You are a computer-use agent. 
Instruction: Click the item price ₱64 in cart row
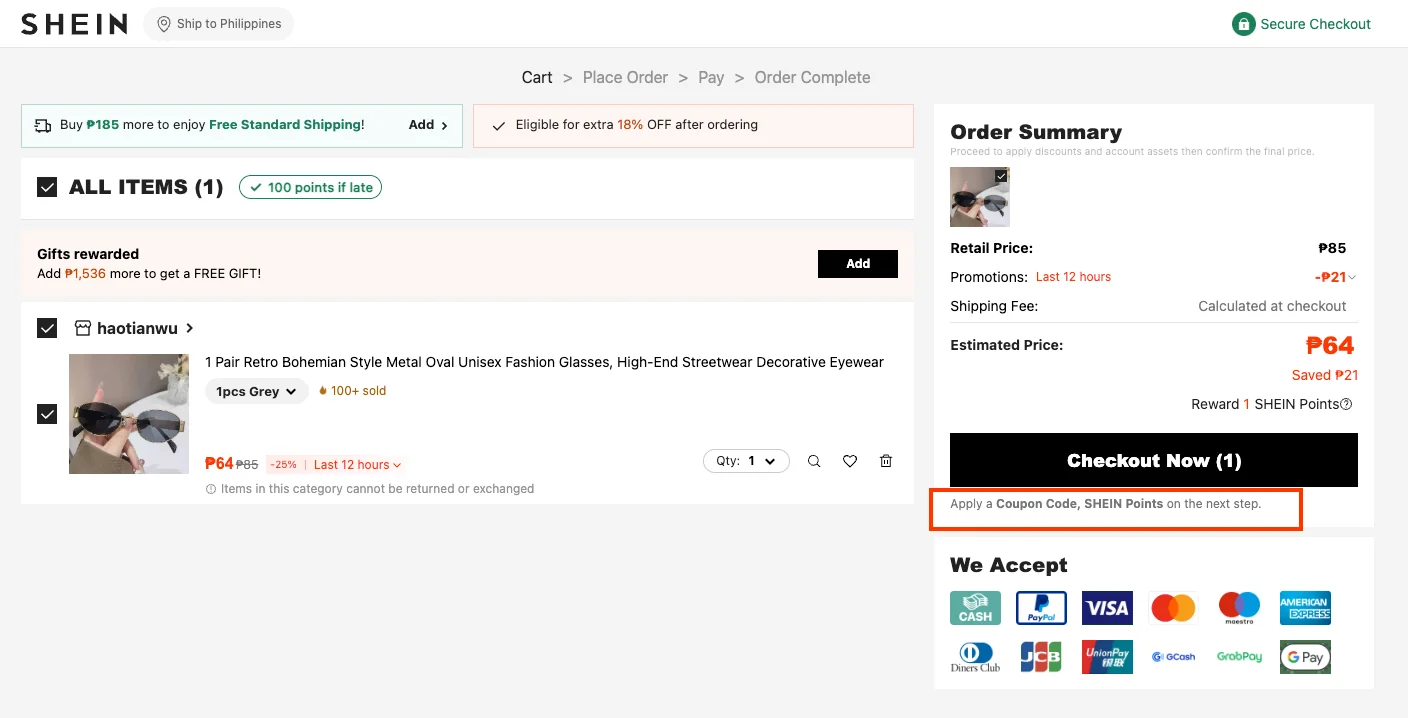(219, 464)
